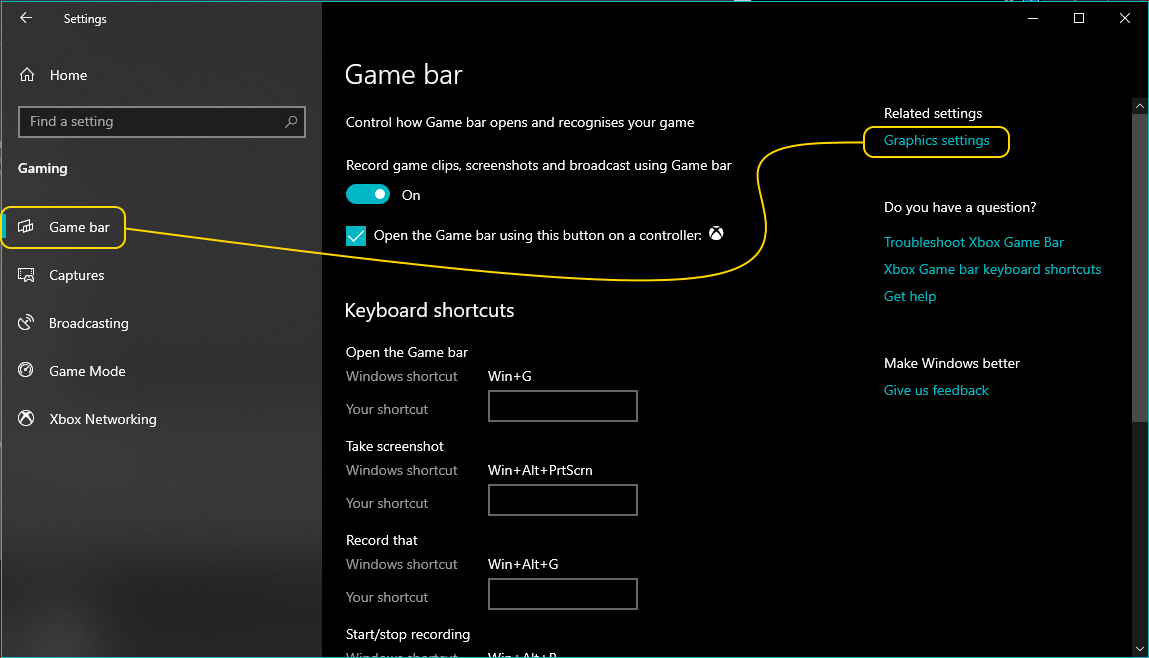Screen dimensions: 1149x658
Task: Click the Find a setting search box
Action: (162, 122)
